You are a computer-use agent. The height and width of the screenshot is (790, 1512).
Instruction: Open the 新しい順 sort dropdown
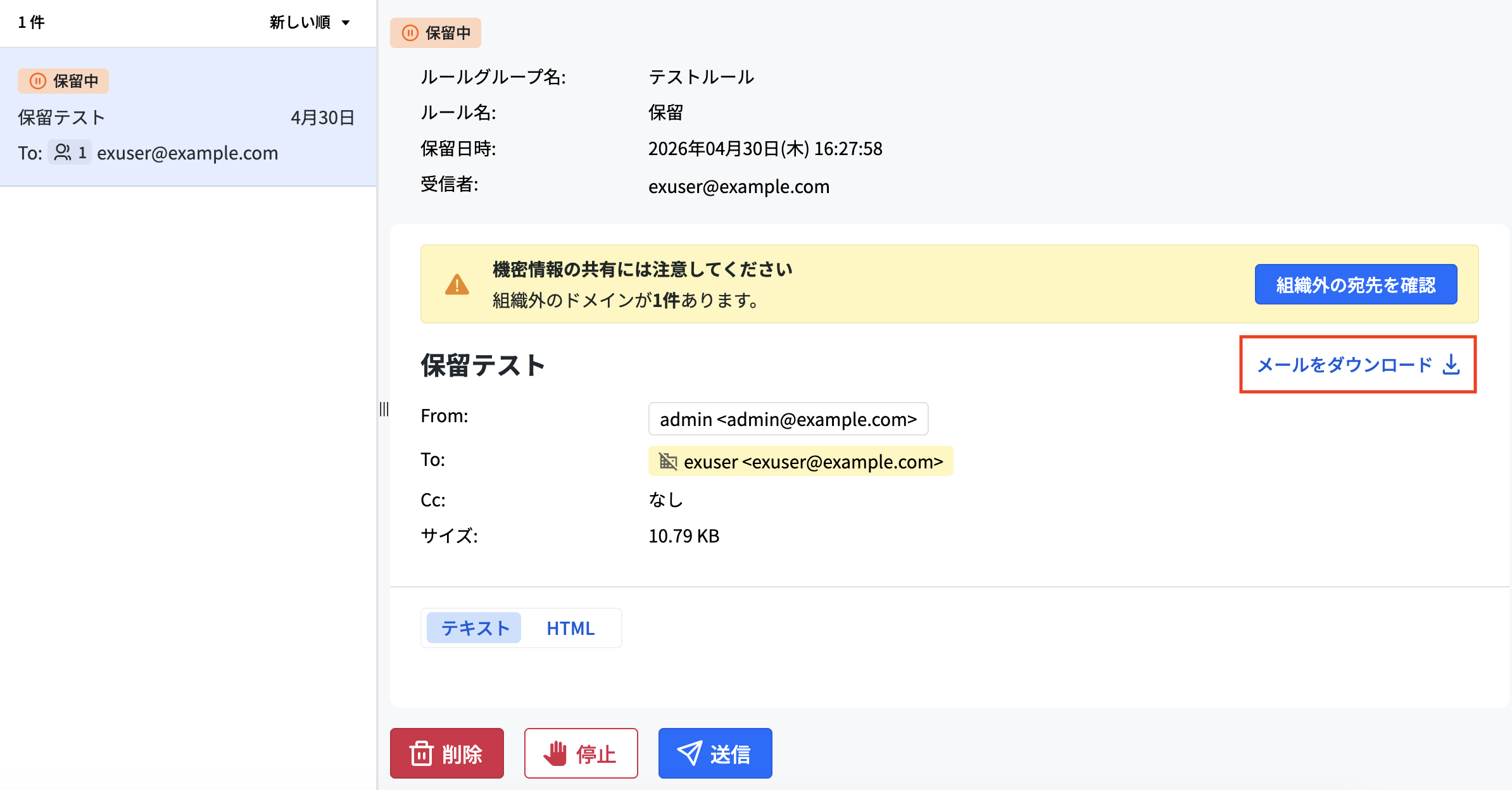click(x=310, y=23)
